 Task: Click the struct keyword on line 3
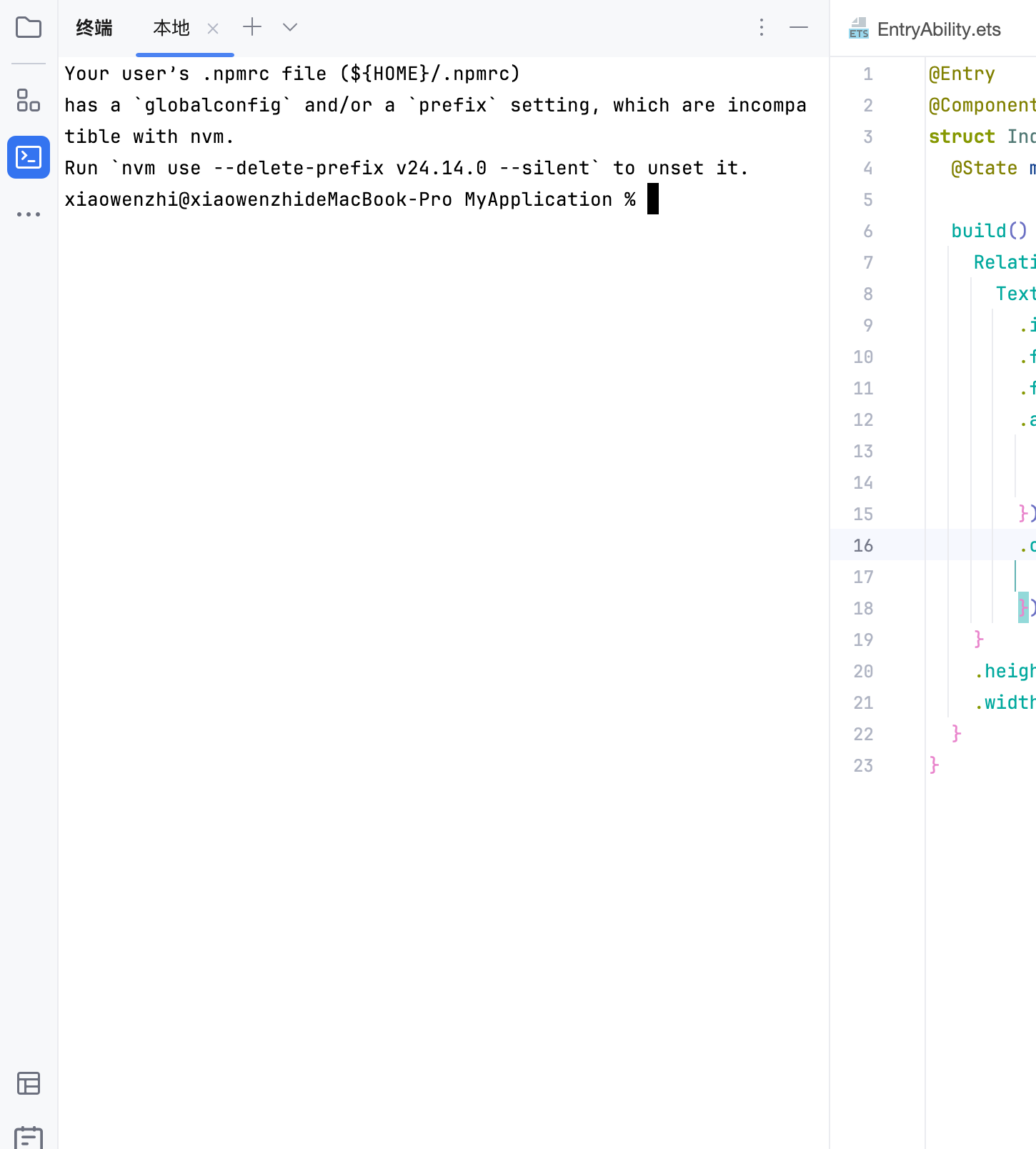coord(962,136)
